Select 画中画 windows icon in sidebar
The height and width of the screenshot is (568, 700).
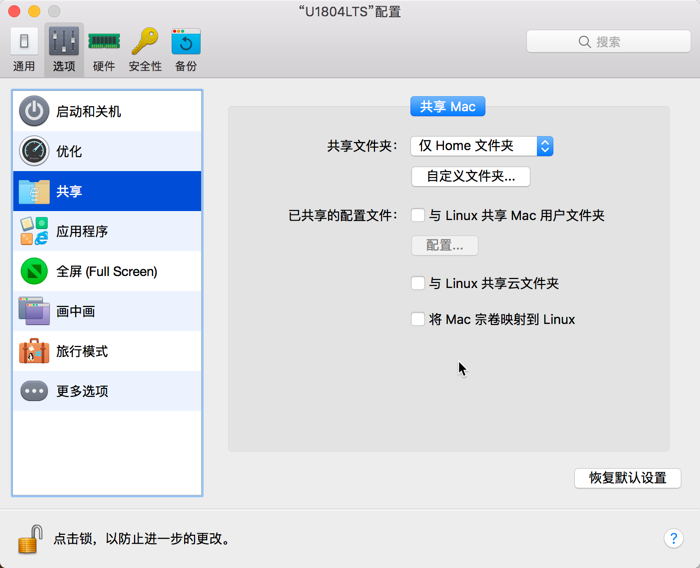(34, 311)
